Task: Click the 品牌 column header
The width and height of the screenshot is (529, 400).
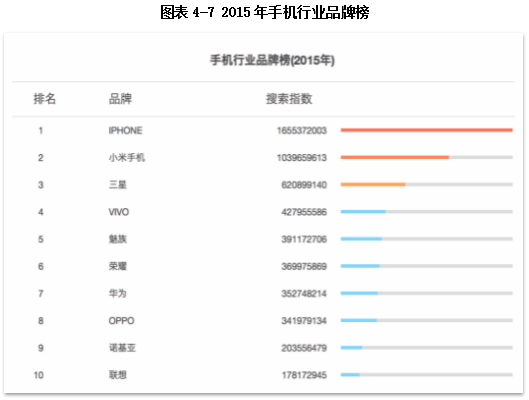Action: click(120, 99)
